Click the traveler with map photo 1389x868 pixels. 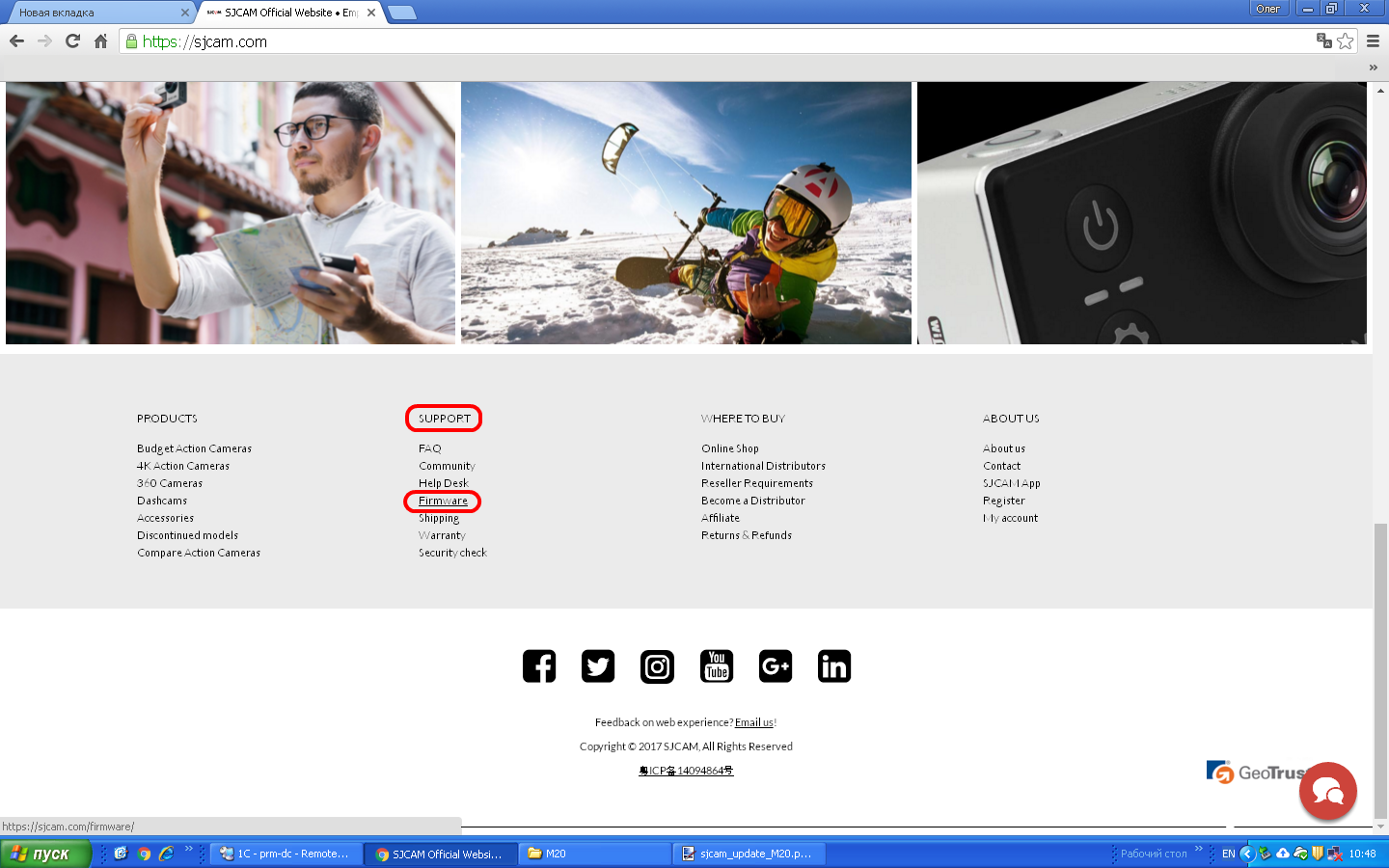pos(231,213)
